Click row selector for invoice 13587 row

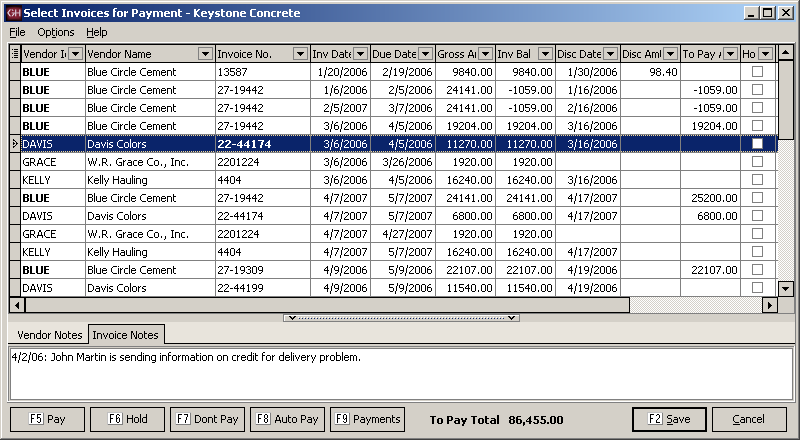15,72
